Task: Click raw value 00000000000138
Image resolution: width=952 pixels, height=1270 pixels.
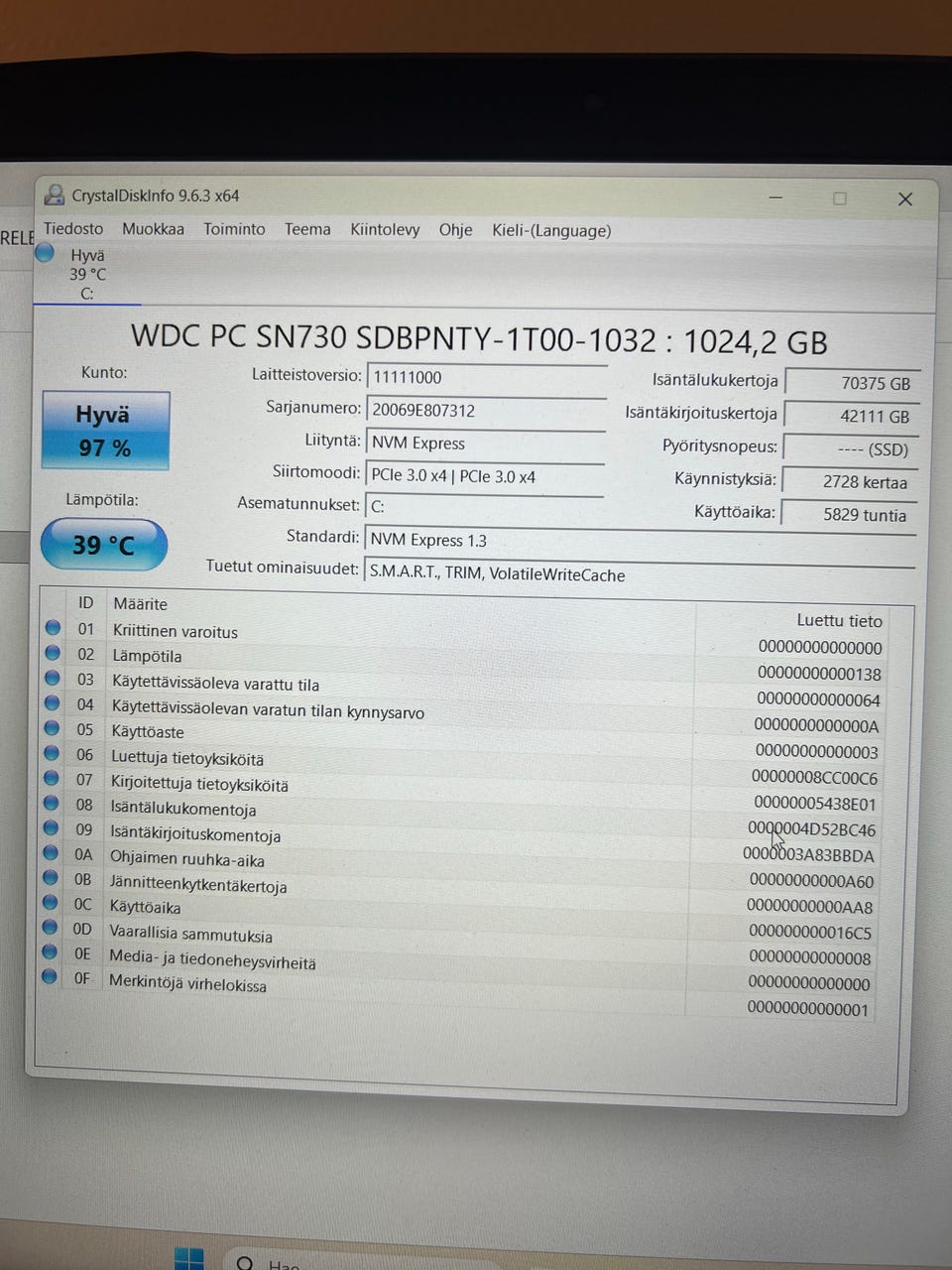Action: pyautogui.click(x=819, y=674)
